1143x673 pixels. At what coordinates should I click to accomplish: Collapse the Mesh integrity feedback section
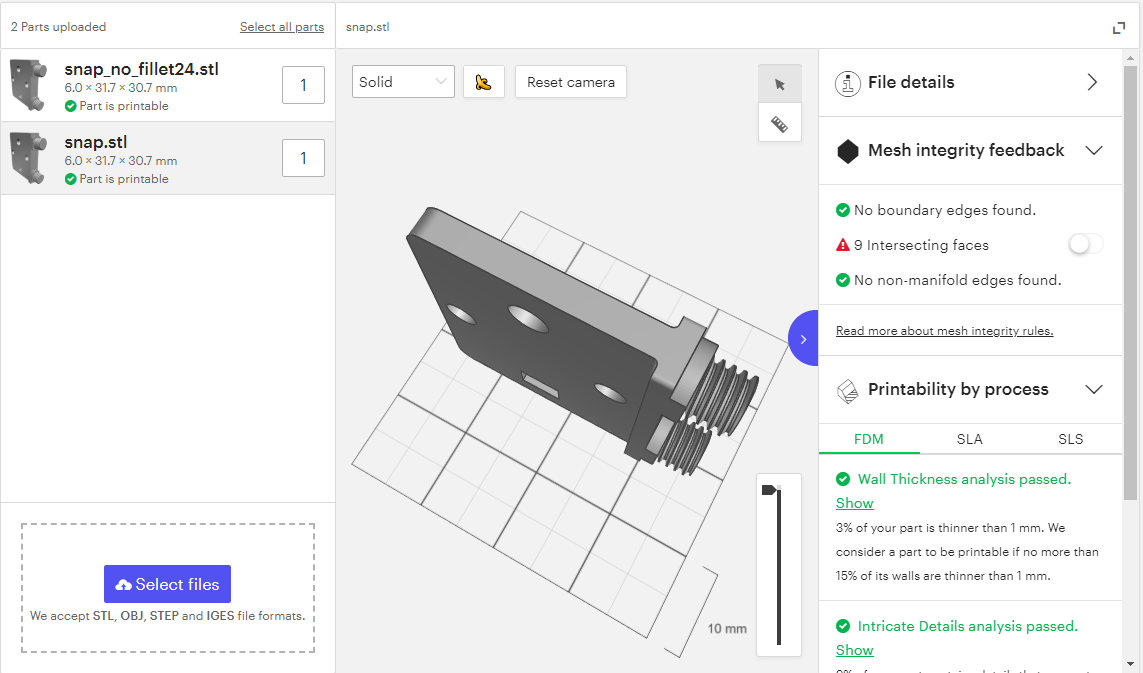(x=1094, y=150)
